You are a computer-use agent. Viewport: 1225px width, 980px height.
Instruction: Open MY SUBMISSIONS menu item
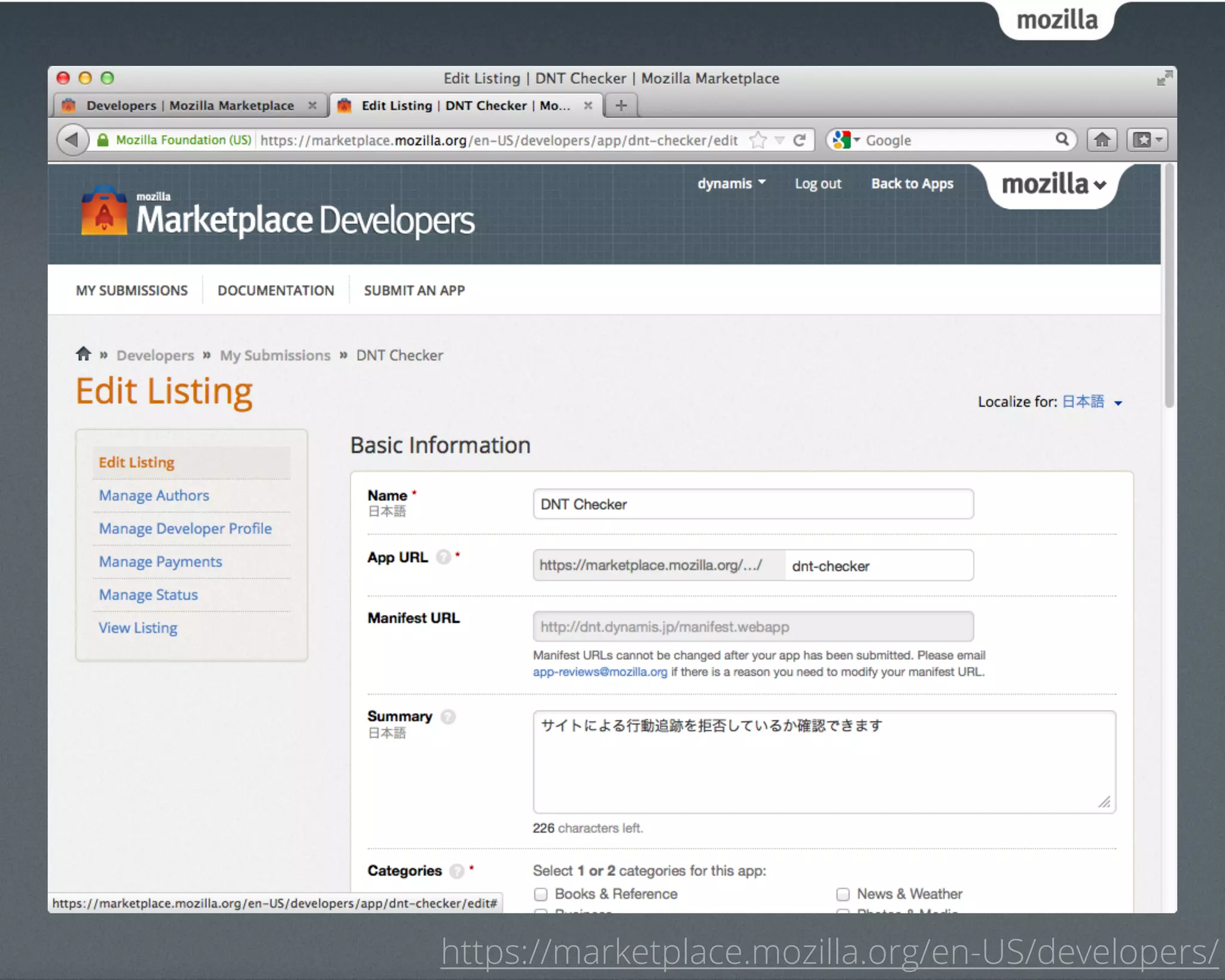click(x=132, y=290)
